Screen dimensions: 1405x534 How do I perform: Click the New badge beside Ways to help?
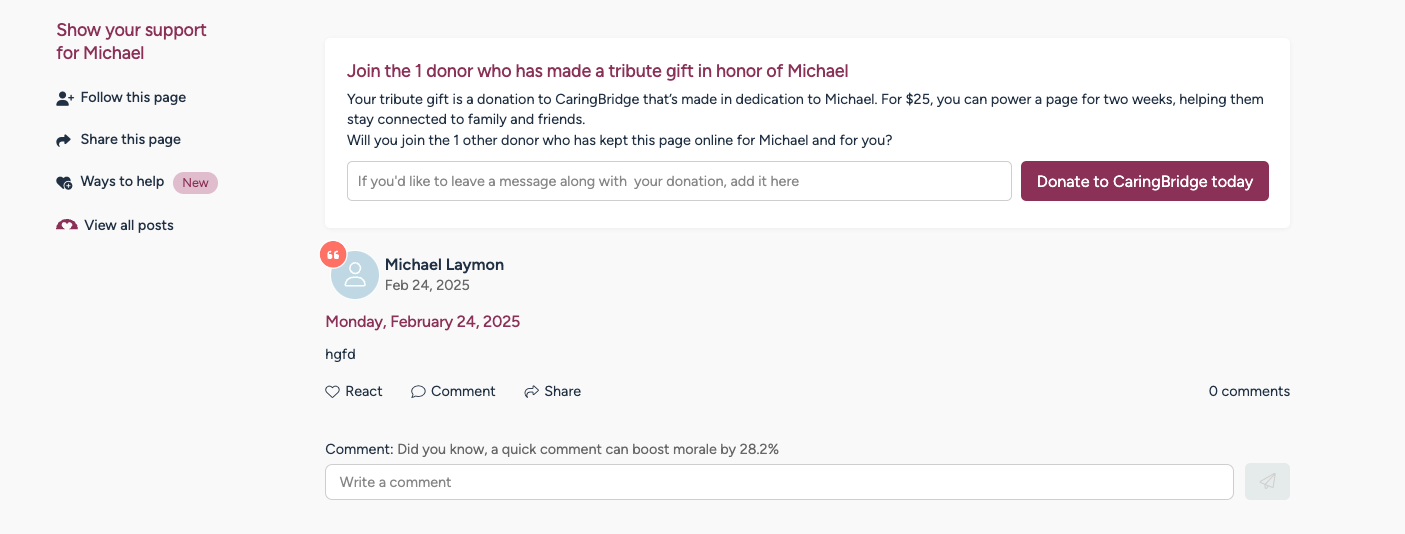click(195, 183)
